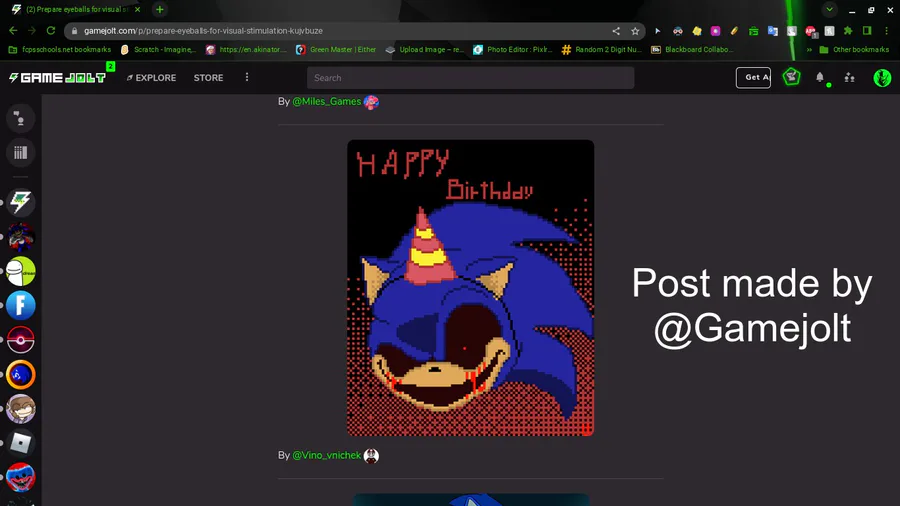Screen dimensions: 900x506
Task: Open the Blackboard Collaborate bookmark
Action: coord(692,50)
